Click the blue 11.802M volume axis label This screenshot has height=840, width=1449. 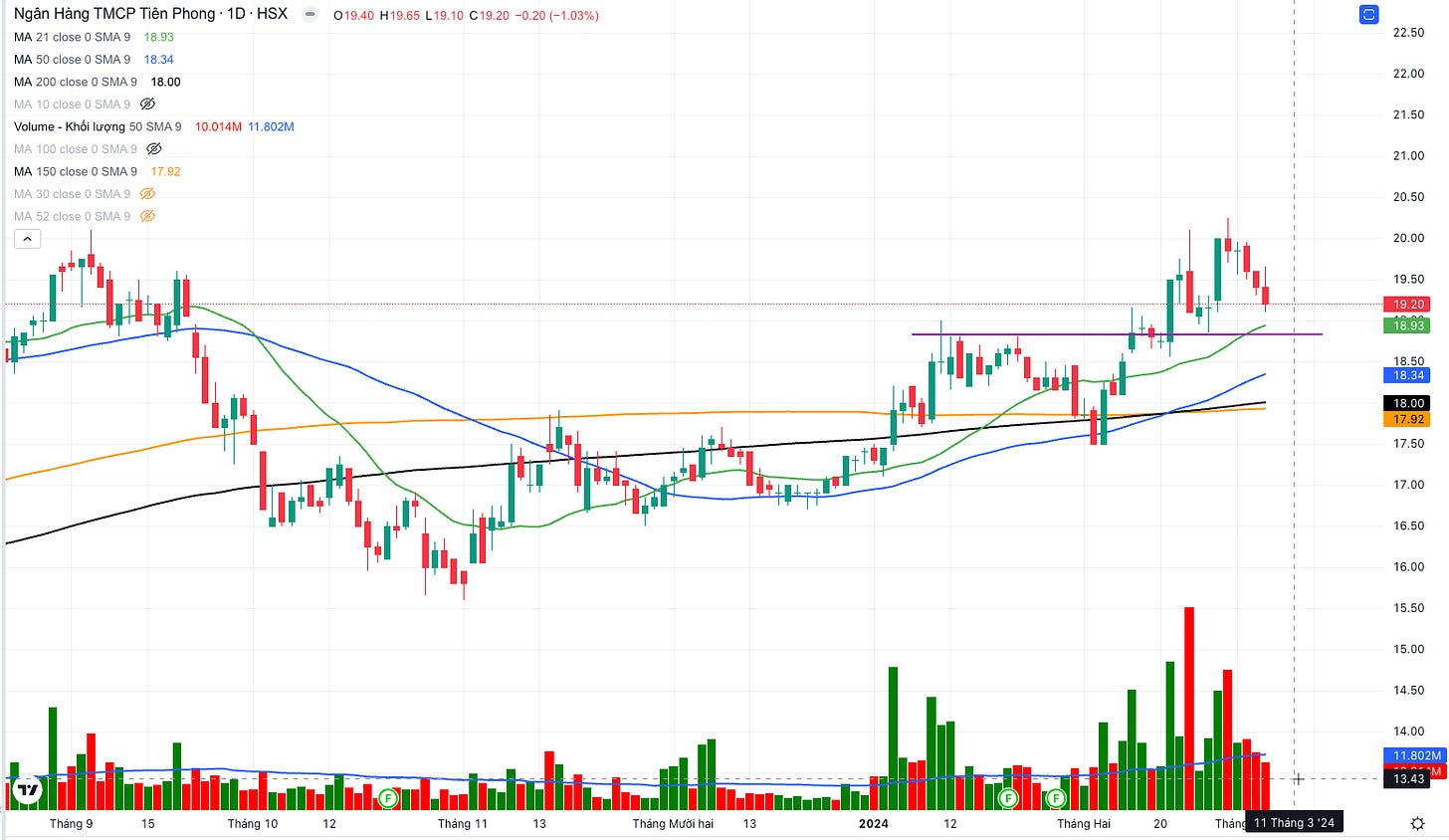(1416, 755)
